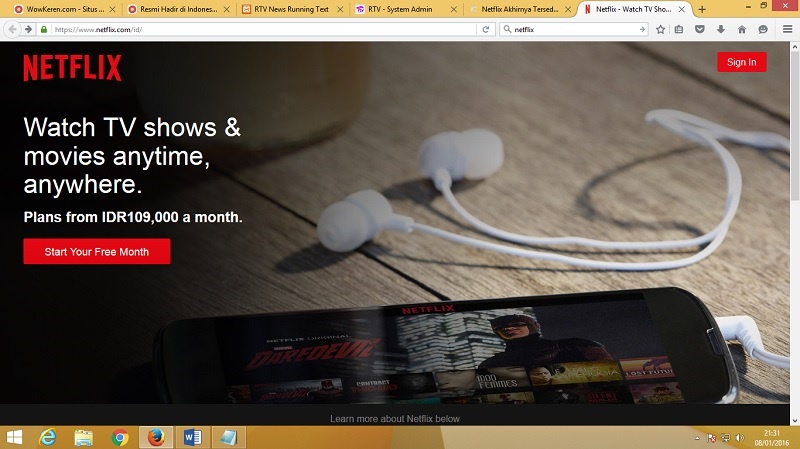Click the scrollbar up arrow
The width and height of the screenshot is (800, 449).
tap(794, 46)
